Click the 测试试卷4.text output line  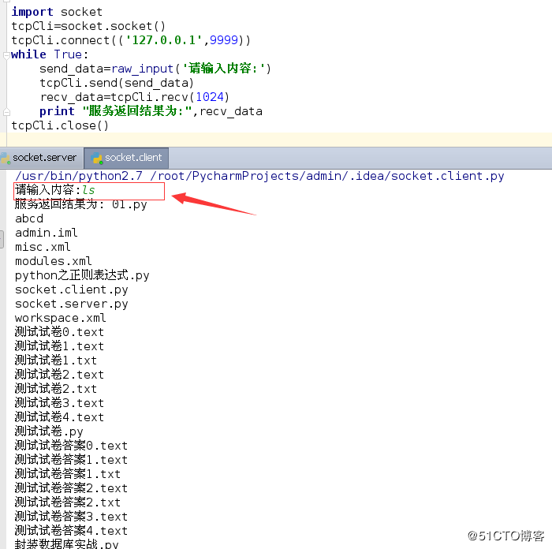59,417
